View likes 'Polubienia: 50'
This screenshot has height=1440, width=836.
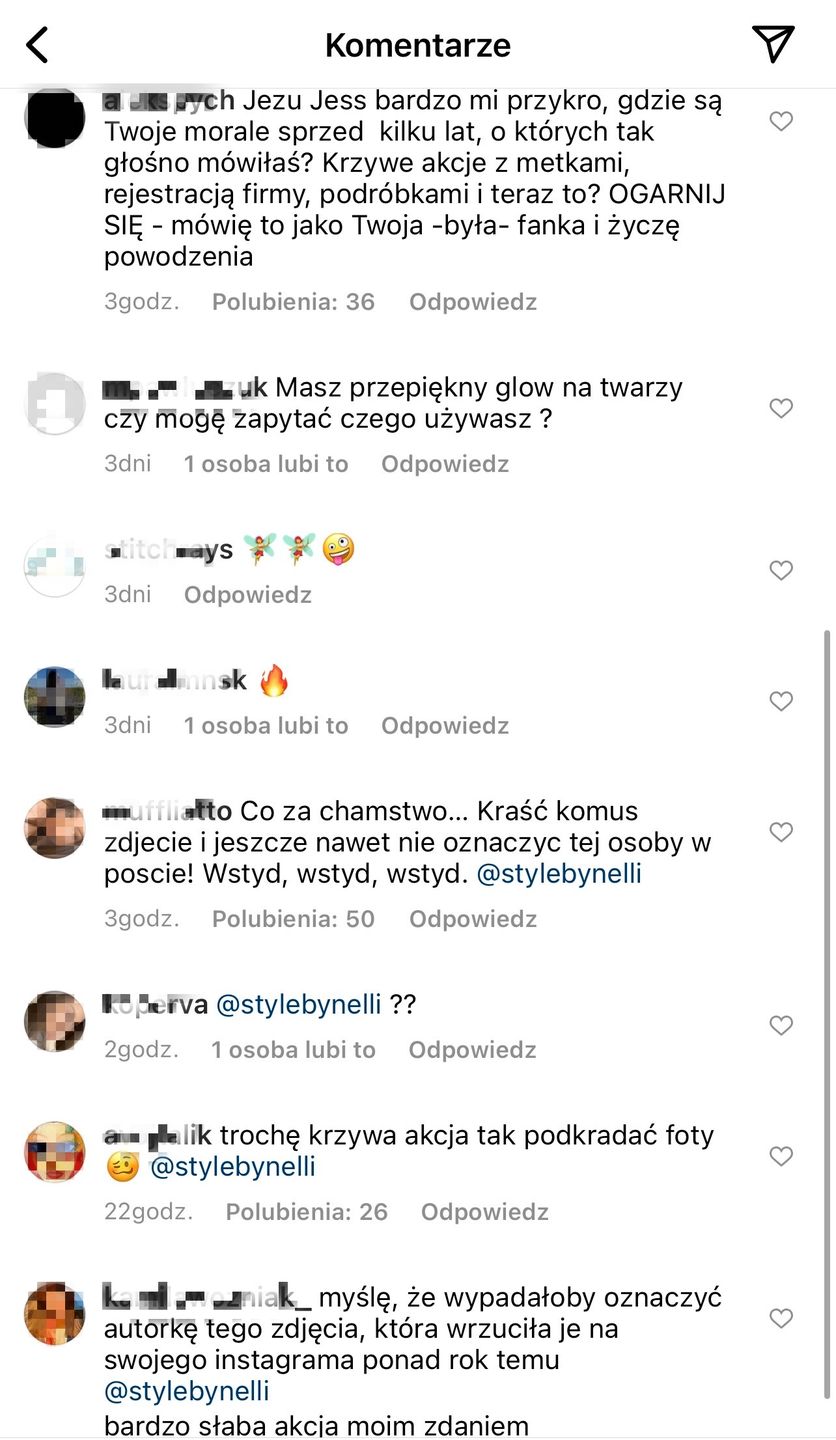tap(293, 919)
